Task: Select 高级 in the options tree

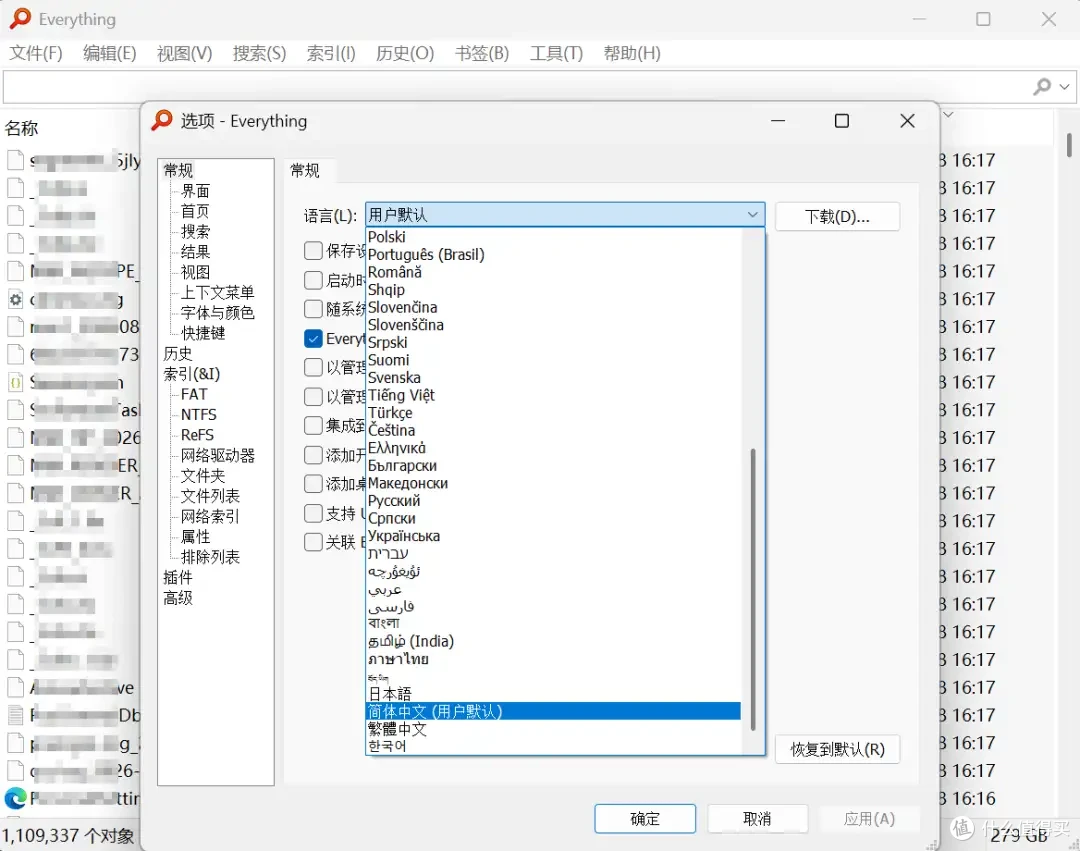Action: pos(178,598)
